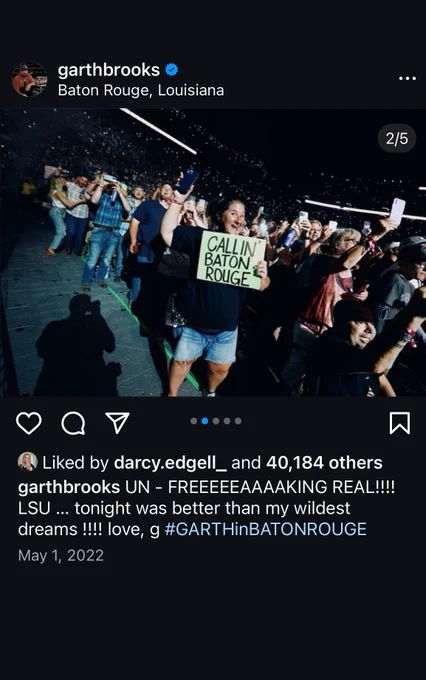The image size is (426, 680).
Task: Select the third carousel dot
Action: 216,421
